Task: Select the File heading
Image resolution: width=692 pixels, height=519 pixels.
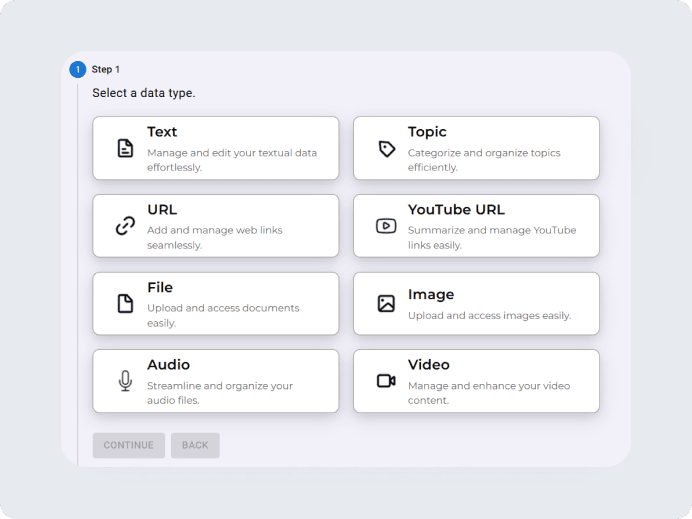Action: 160,287
